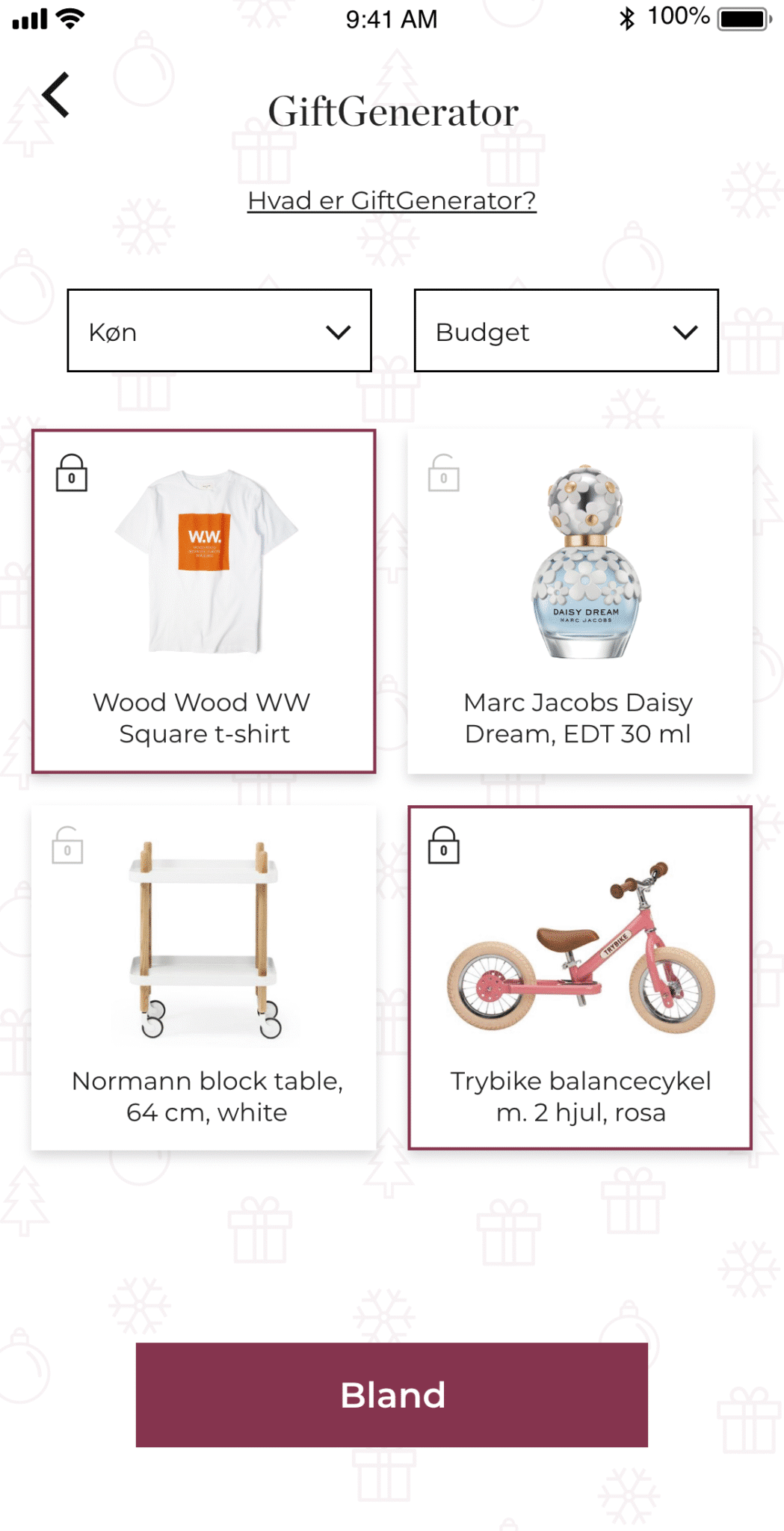Click the "Marc Jacobs Daisy Dream" product title
Screen dimensions: 784x1531
(578, 718)
